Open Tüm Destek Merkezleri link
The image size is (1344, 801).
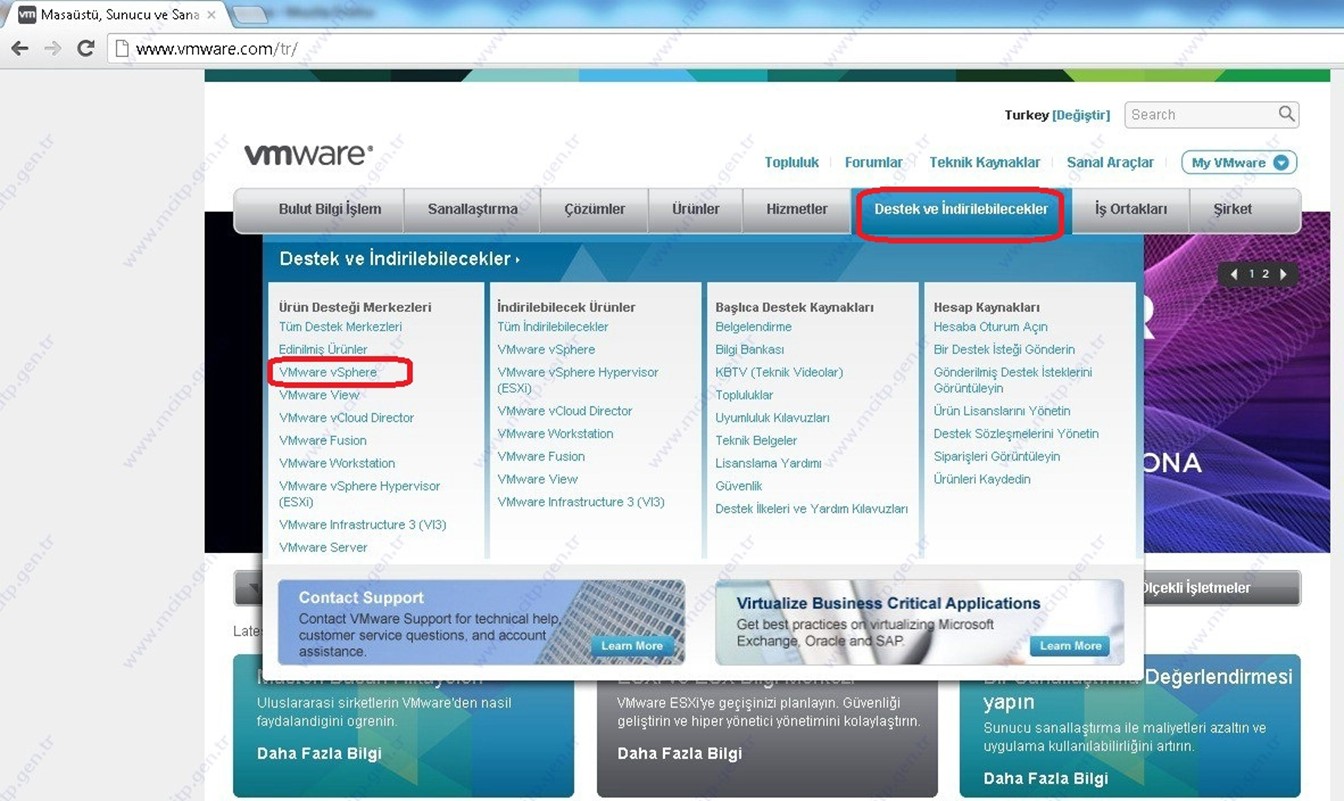[341, 327]
